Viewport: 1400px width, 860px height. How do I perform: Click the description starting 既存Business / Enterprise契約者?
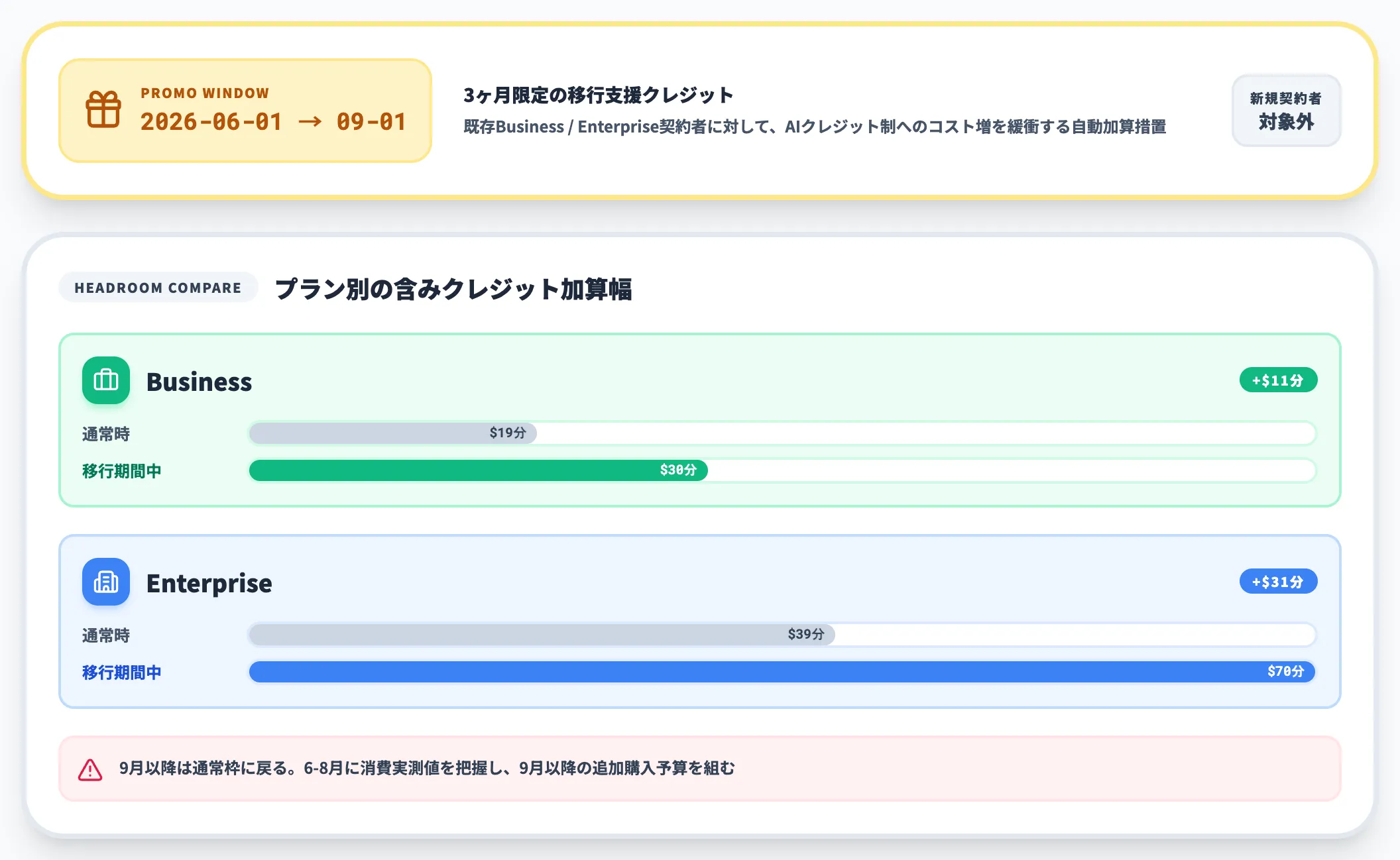point(815,127)
